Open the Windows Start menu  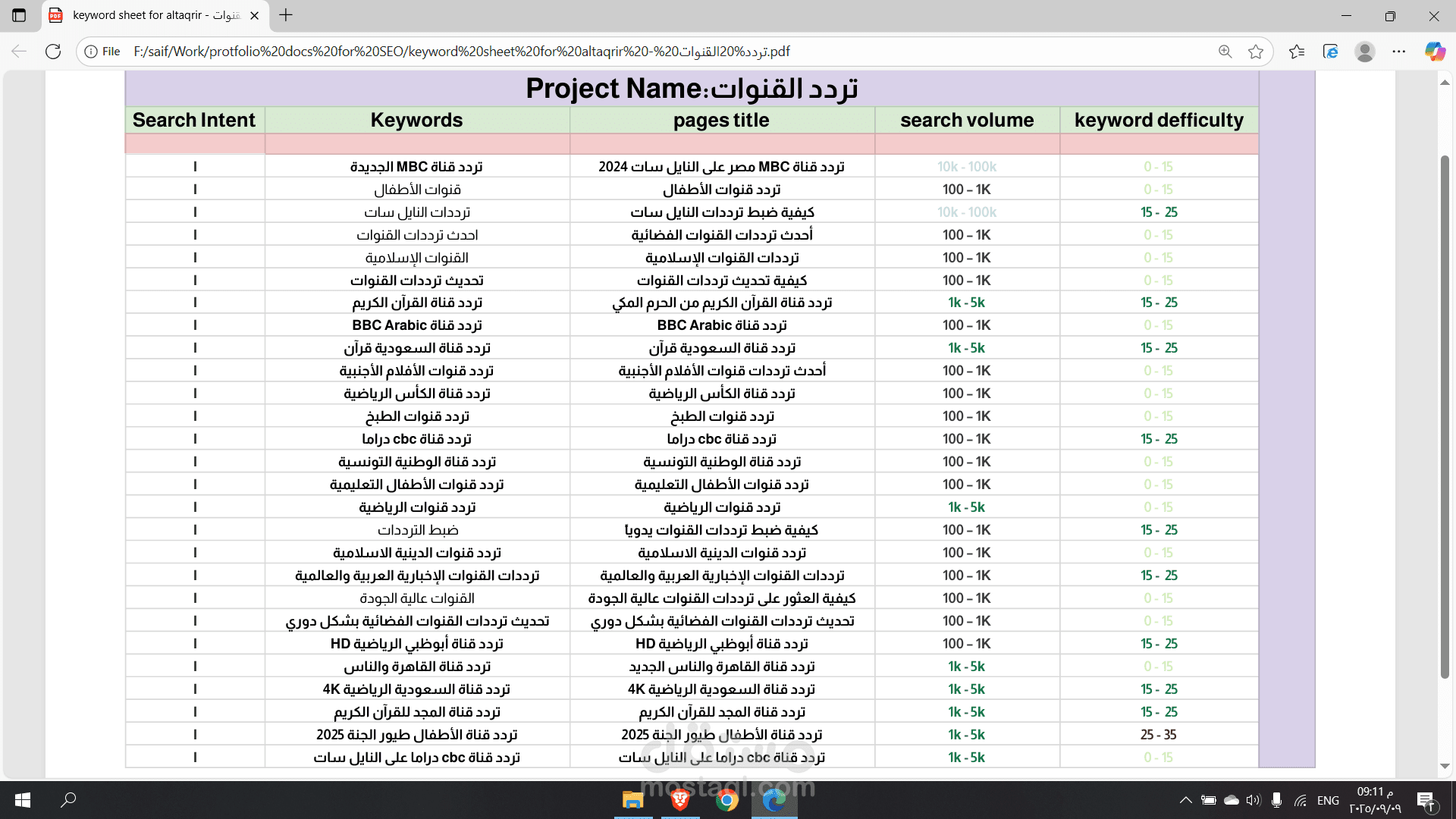[23, 800]
